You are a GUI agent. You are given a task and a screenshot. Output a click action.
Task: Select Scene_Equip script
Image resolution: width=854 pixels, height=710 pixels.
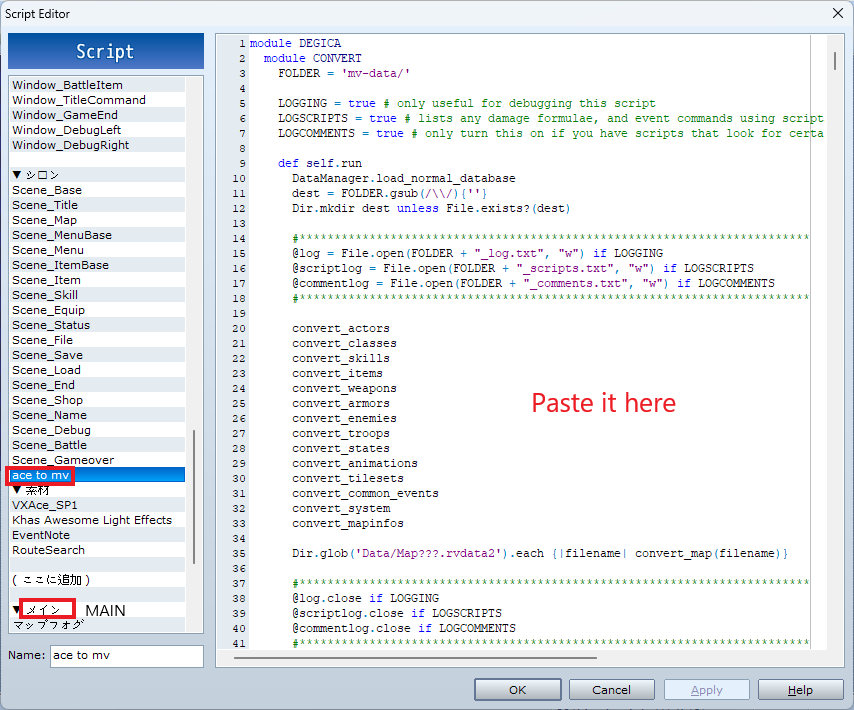pyautogui.click(x=97, y=310)
